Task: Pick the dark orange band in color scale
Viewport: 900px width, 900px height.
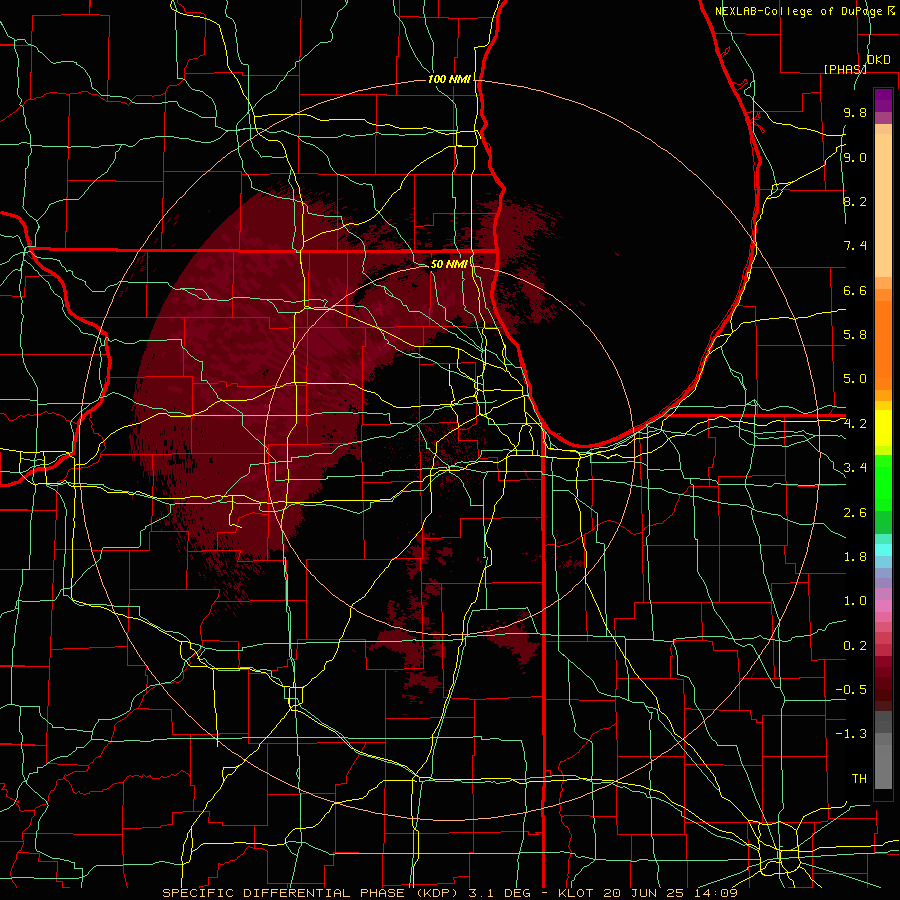Action: [883, 344]
